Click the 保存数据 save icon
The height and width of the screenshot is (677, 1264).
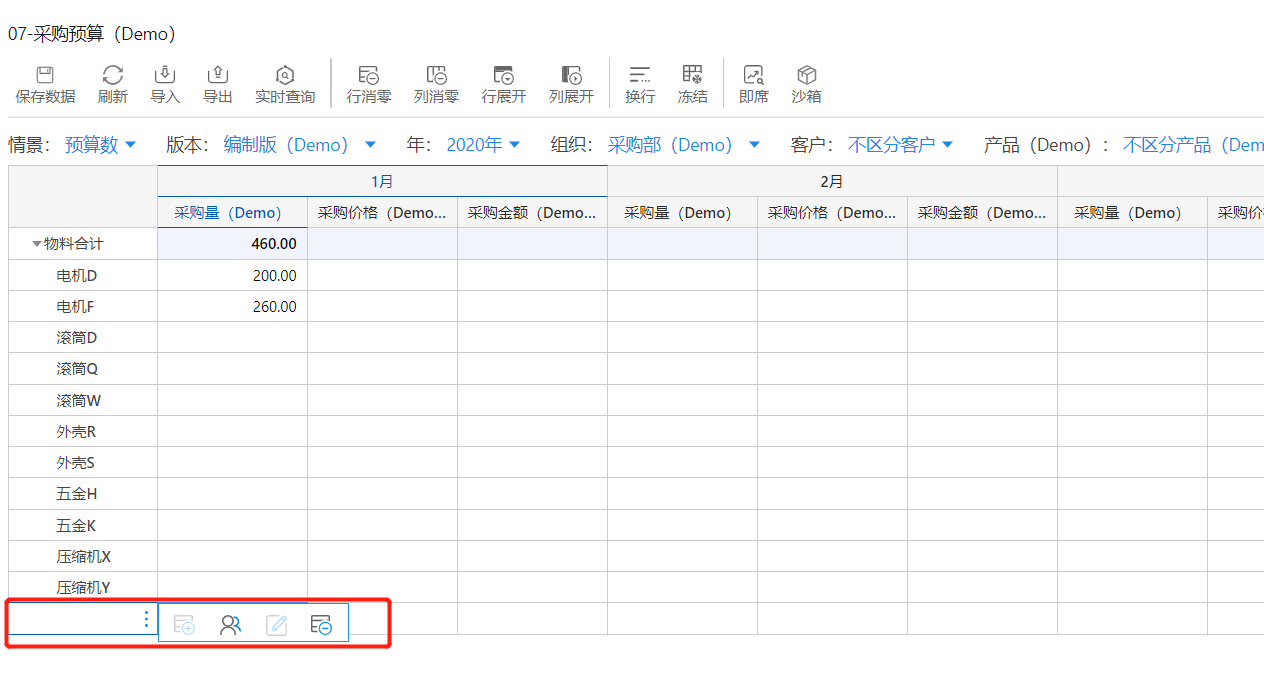pos(45,76)
